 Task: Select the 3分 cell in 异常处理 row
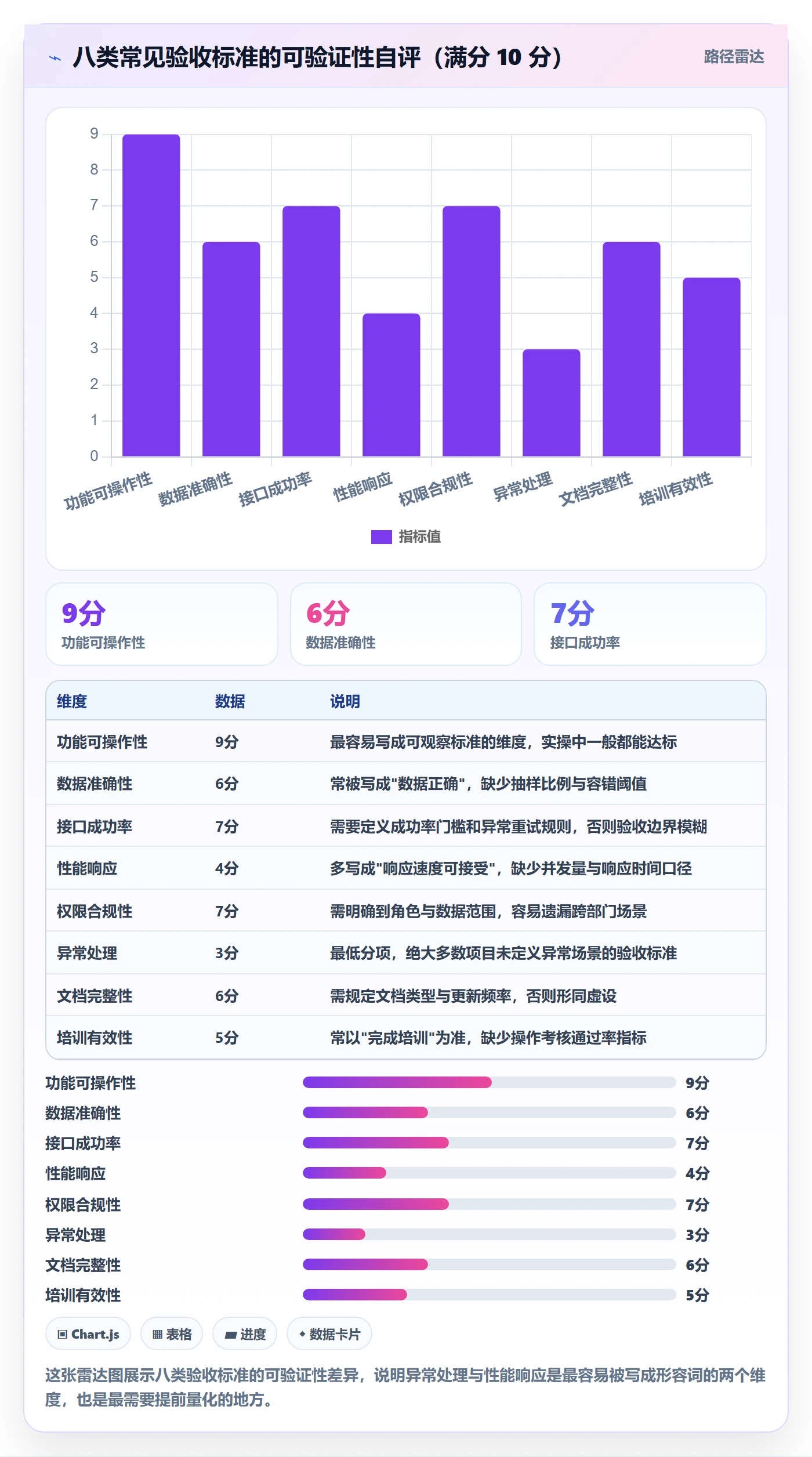227,953
